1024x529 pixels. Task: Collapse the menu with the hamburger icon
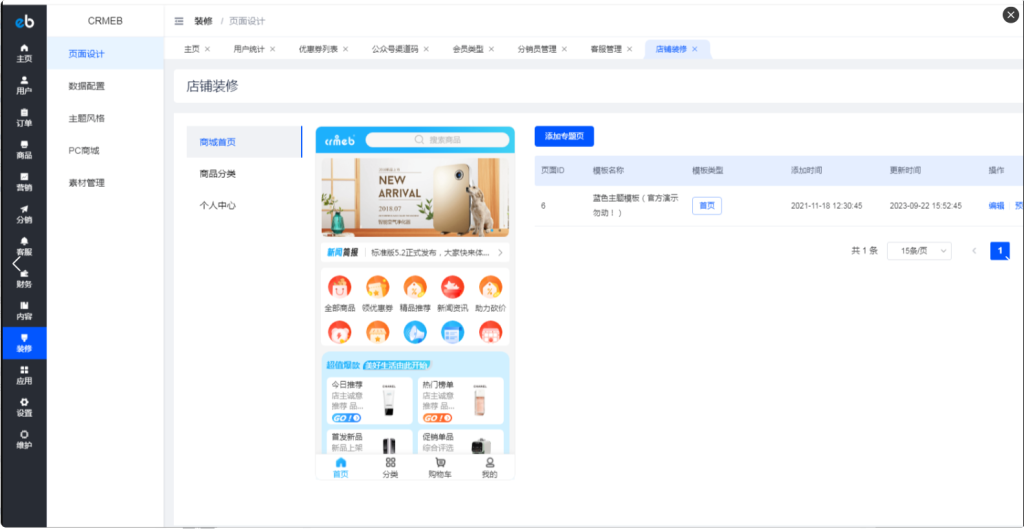[x=179, y=22]
